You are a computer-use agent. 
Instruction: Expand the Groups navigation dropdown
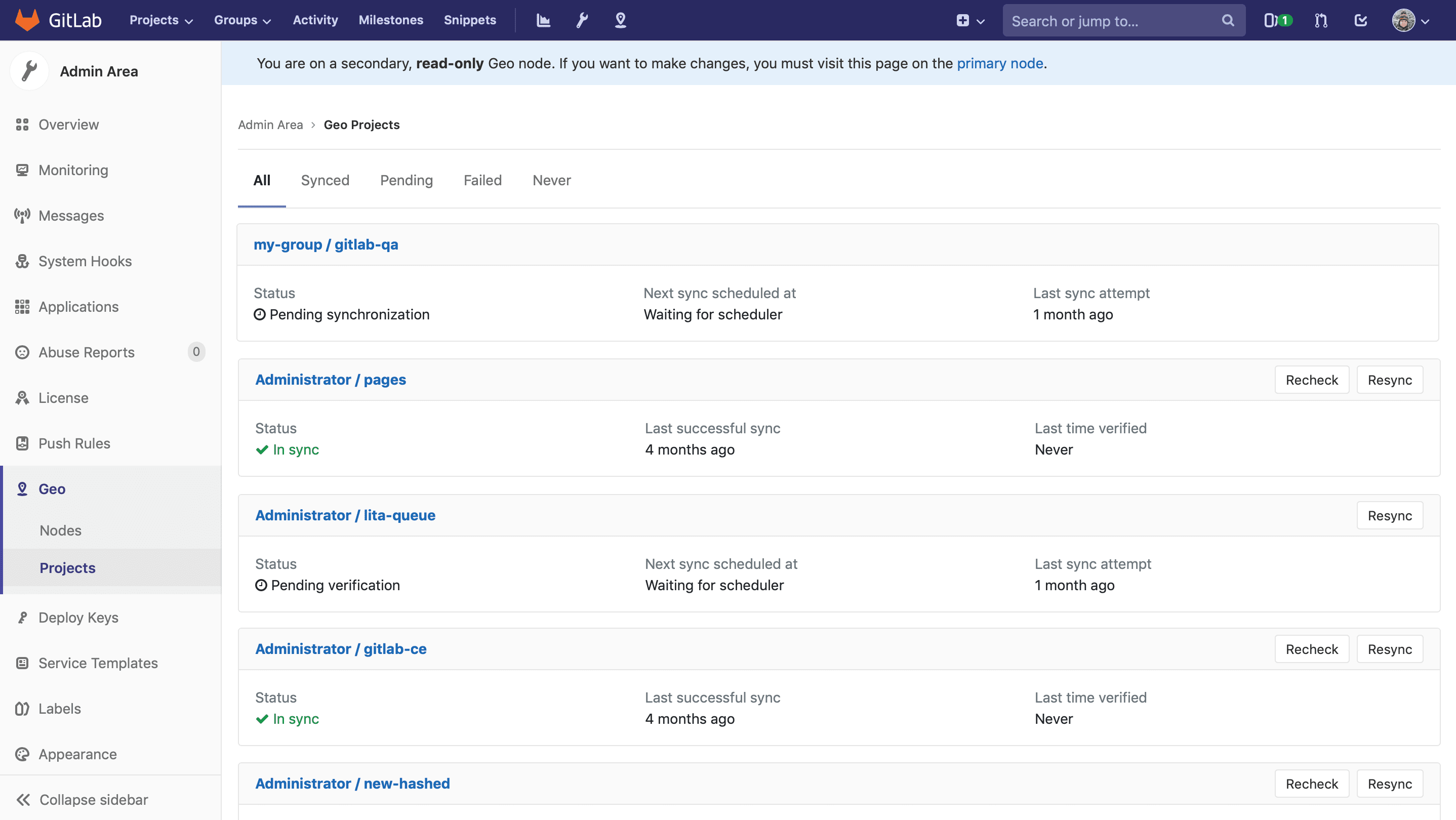point(243,20)
